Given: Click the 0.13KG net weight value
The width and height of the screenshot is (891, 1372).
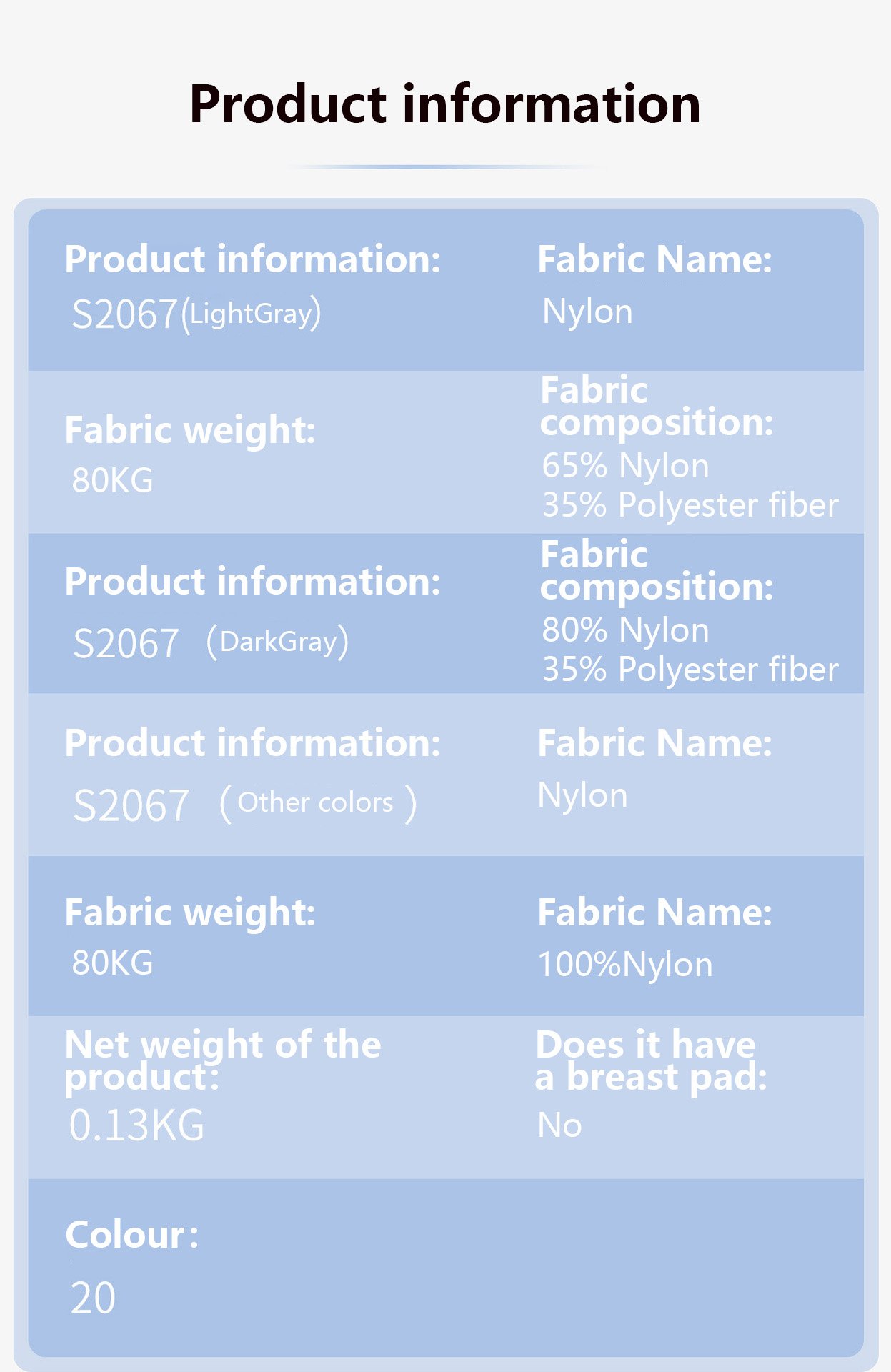Looking at the screenshot, I should [136, 1125].
